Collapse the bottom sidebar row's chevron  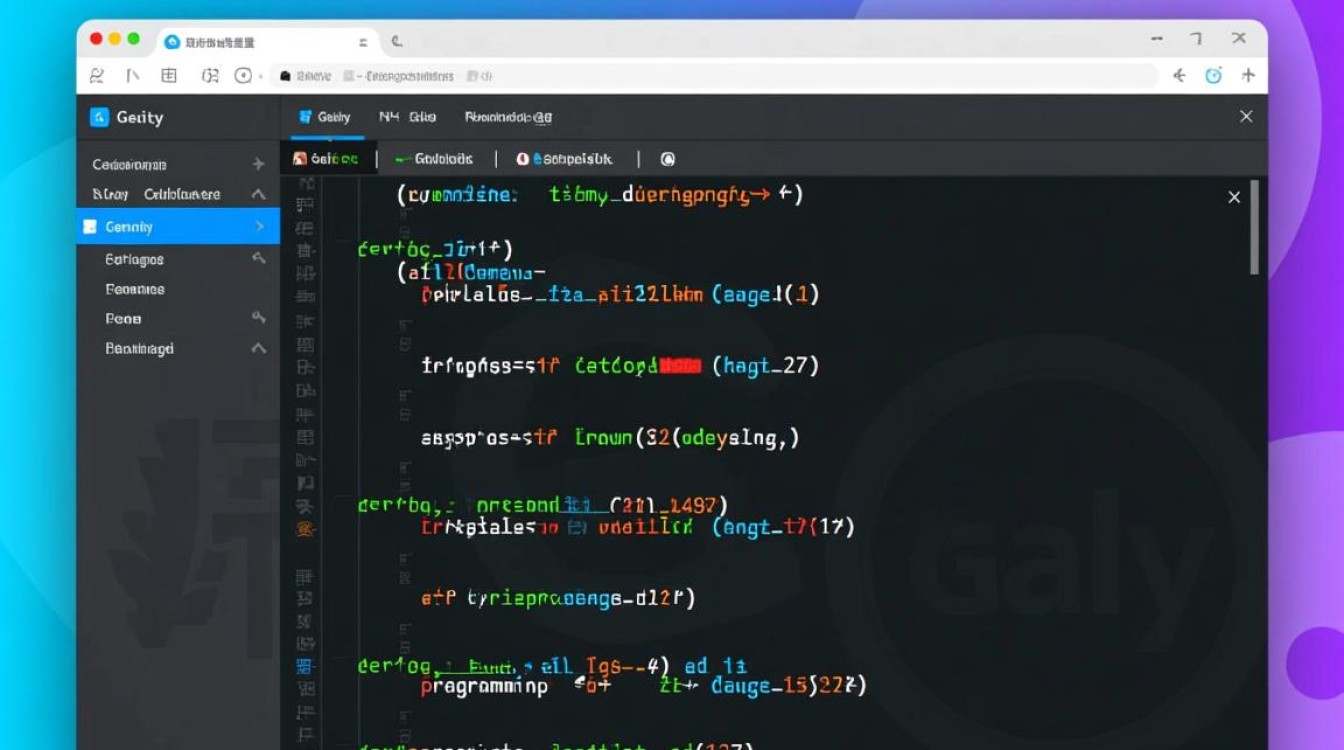(x=258, y=348)
